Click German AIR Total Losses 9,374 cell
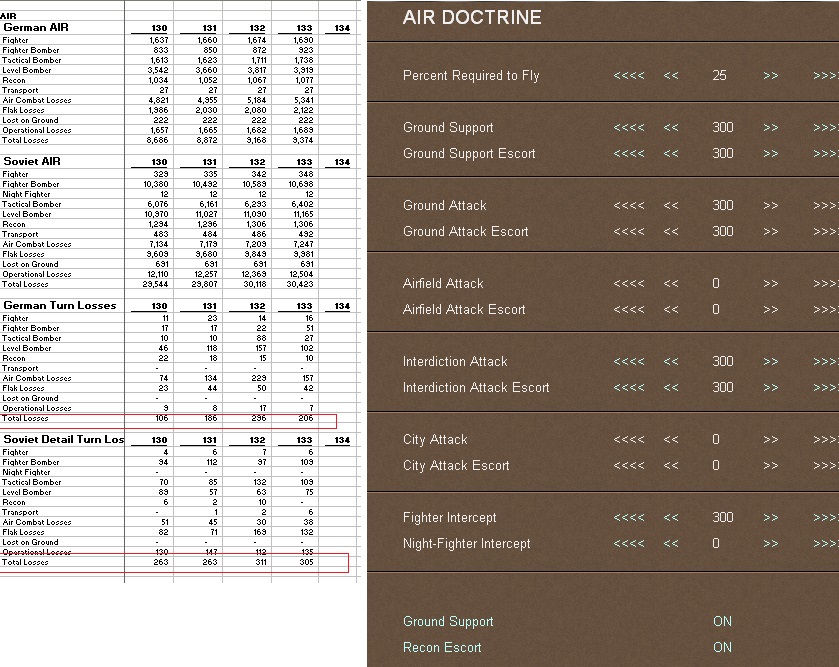The height and width of the screenshot is (667, 839). coord(303,140)
